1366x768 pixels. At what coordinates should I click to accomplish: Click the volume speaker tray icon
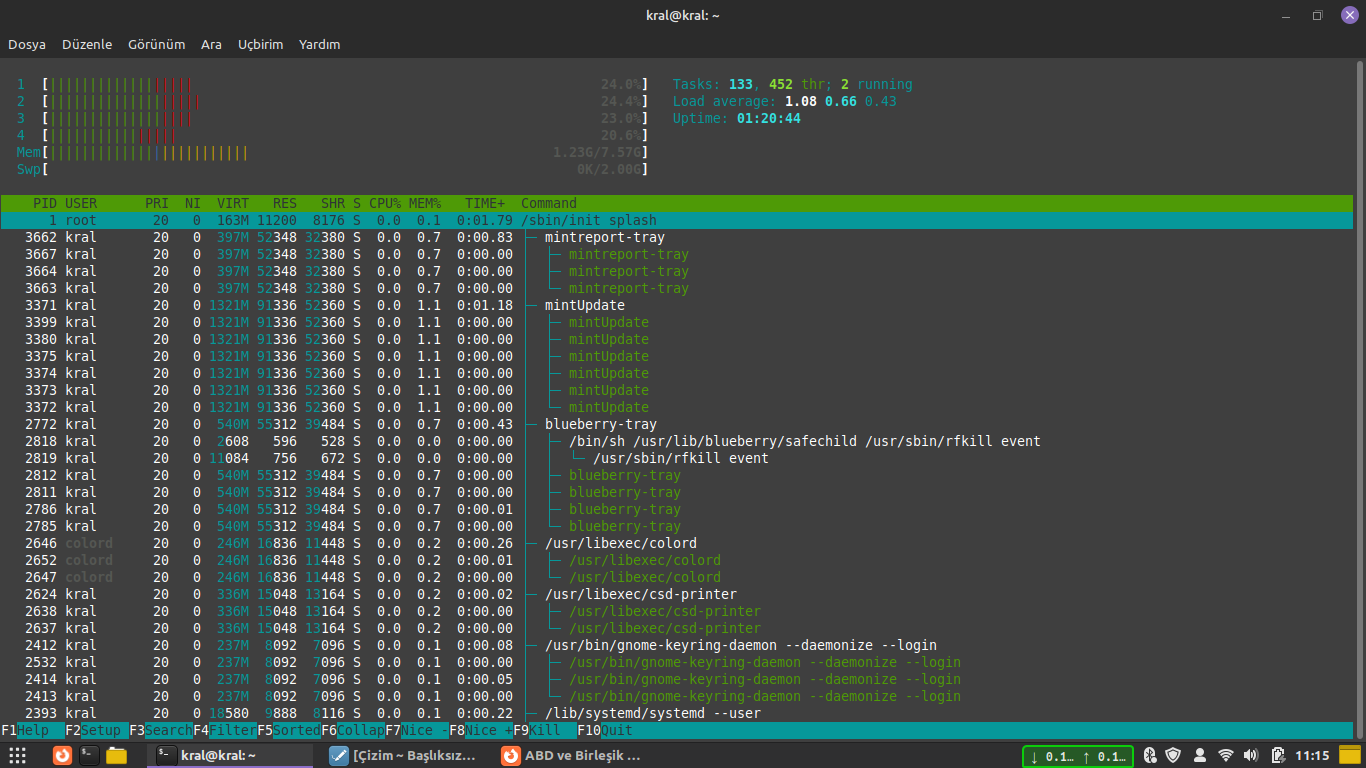1251,756
